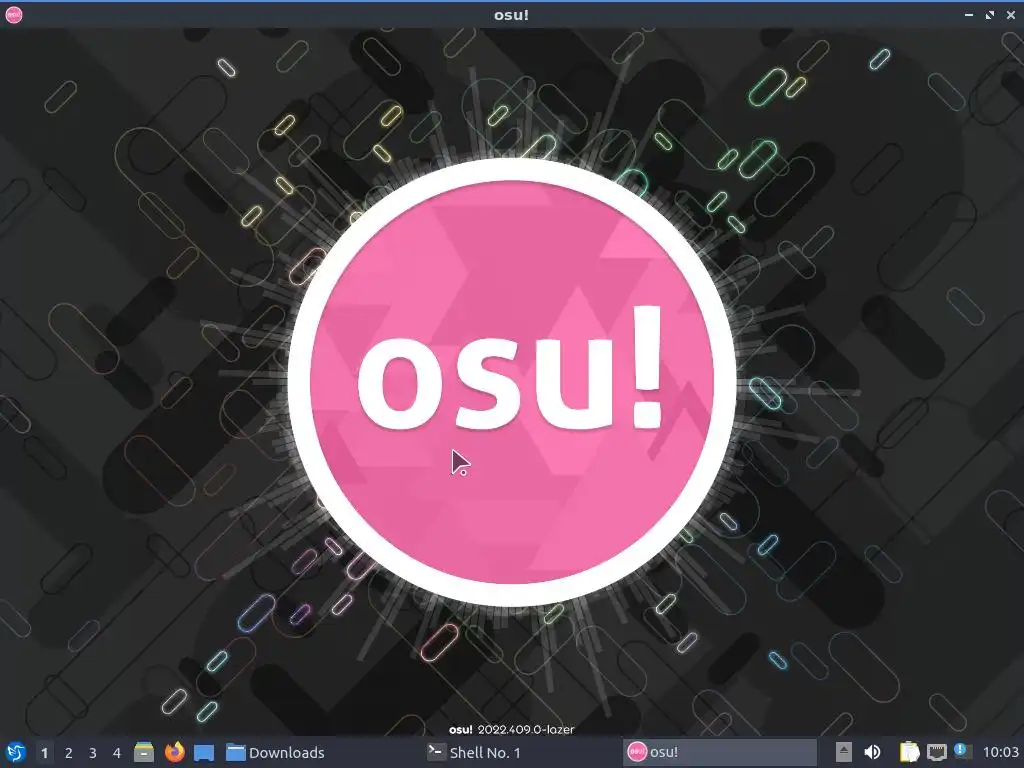The image size is (1024, 768).
Task: Click the osu! icon in the title bar
Action: tap(14, 14)
